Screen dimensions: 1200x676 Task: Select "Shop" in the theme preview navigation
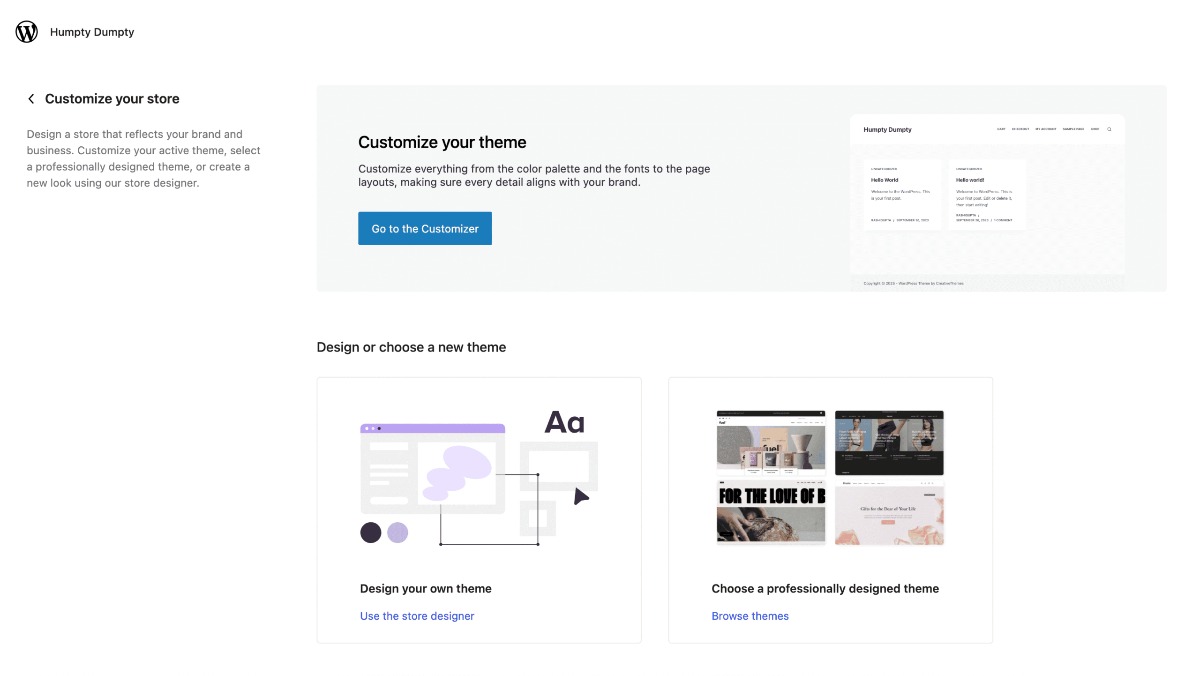click(x=1095, y=128)
